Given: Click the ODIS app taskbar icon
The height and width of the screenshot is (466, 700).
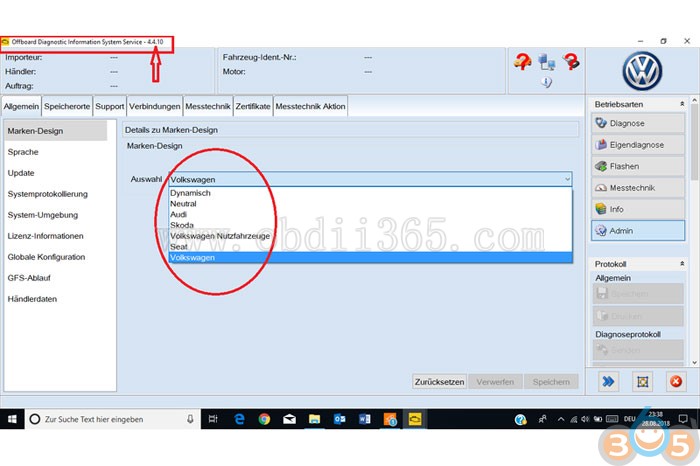Looking at the screenshot, I should tap(415, 419).
